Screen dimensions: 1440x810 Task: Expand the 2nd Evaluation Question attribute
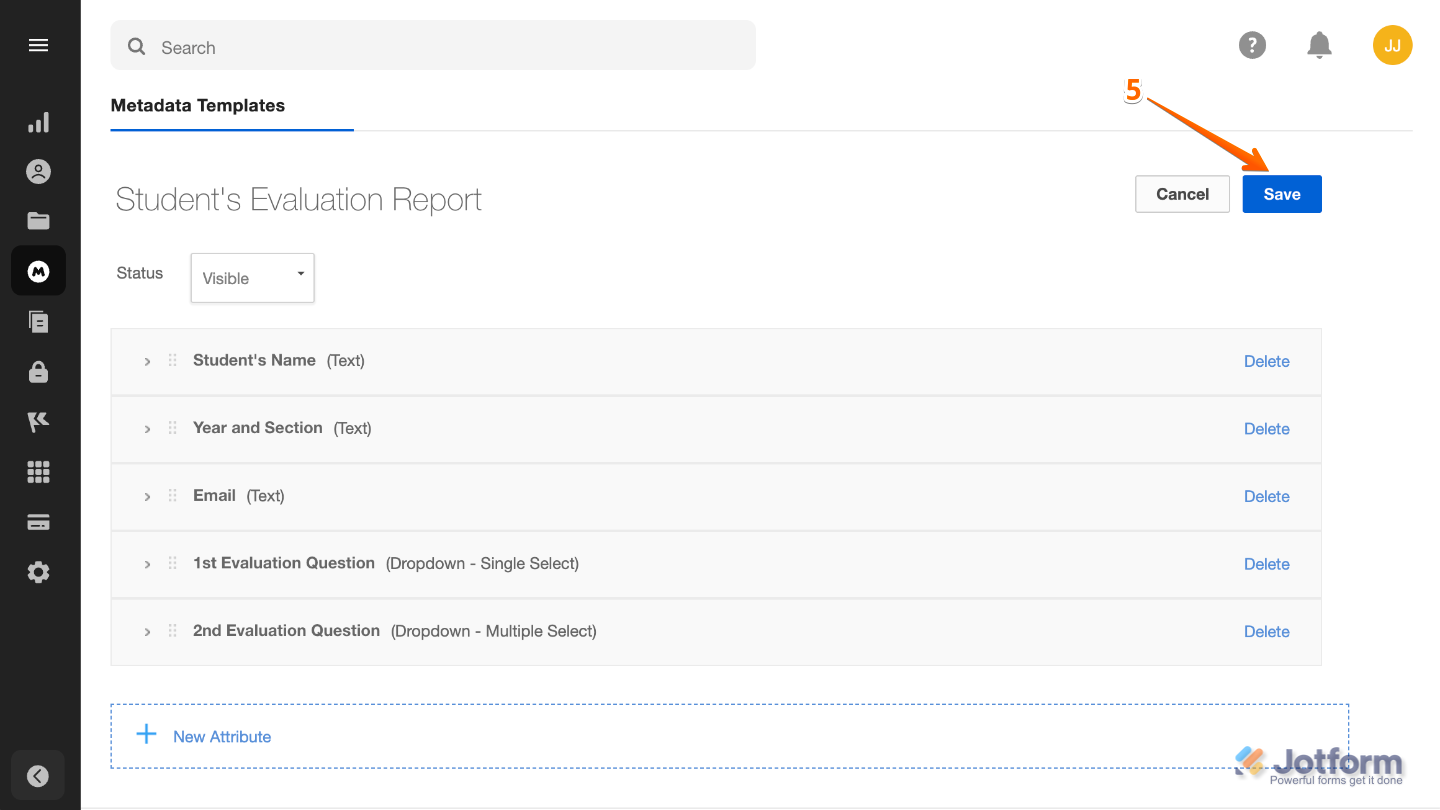point(147,631)
